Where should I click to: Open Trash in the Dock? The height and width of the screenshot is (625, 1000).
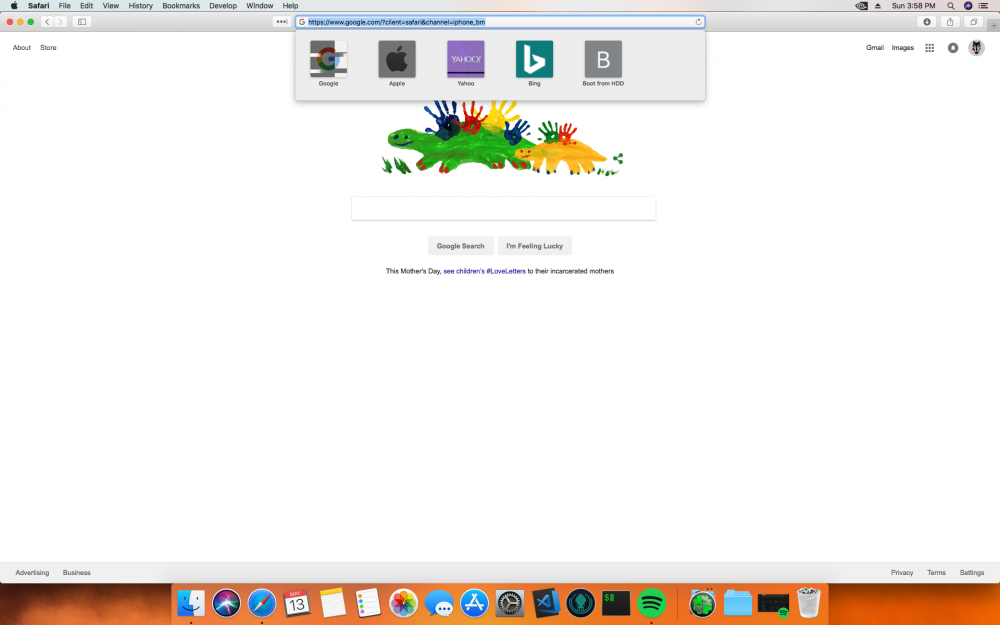[x=809, y=603]
